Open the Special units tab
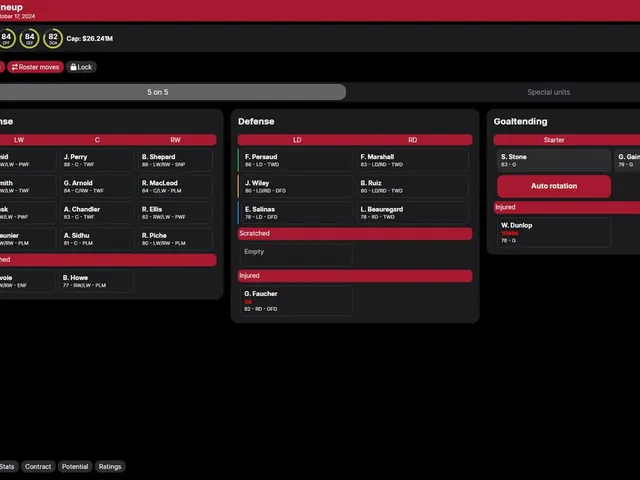Screen dimensions: 640x480 click(x=548, y=92)
